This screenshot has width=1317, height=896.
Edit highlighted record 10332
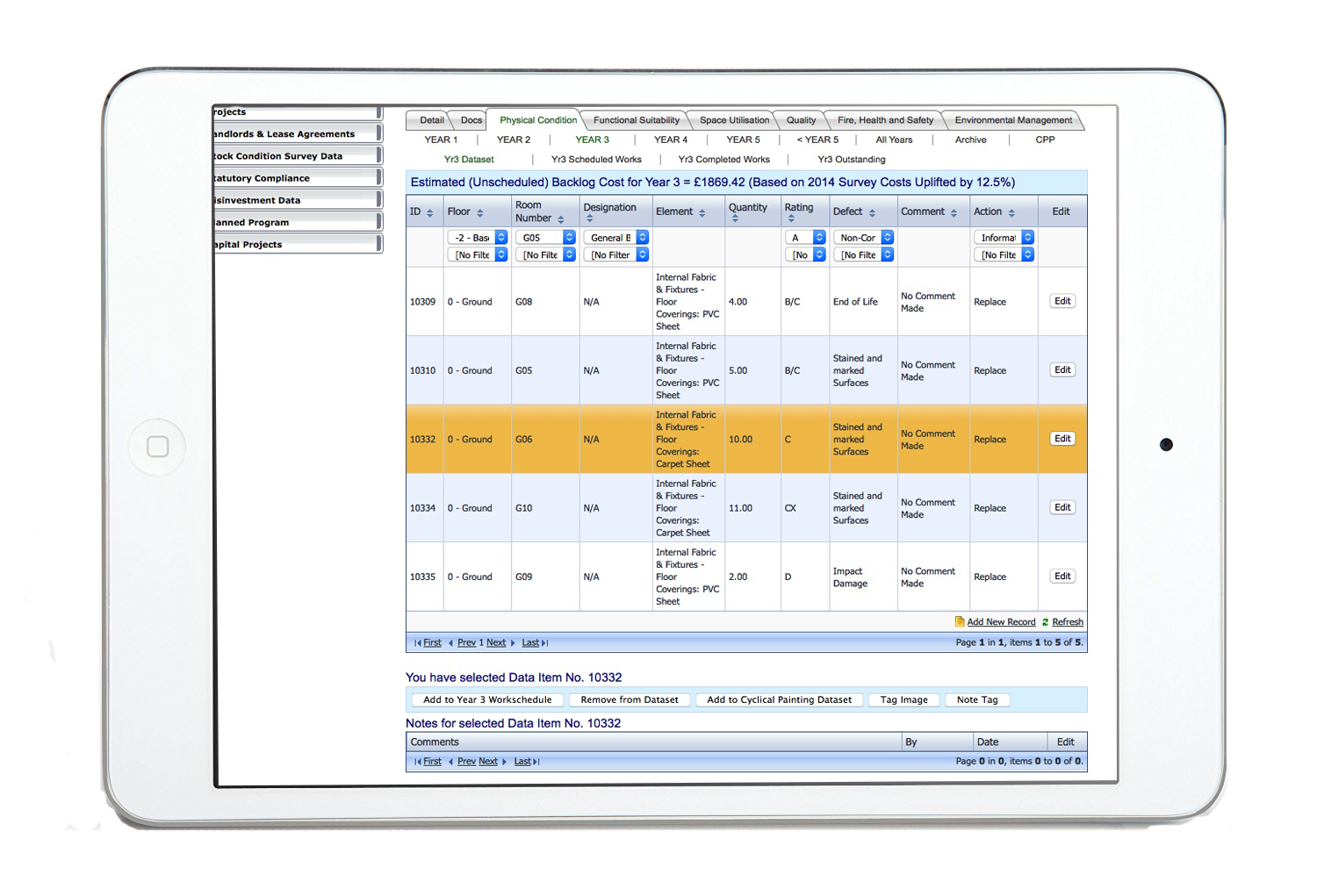pyautogui.click(x=1062, y=439)
